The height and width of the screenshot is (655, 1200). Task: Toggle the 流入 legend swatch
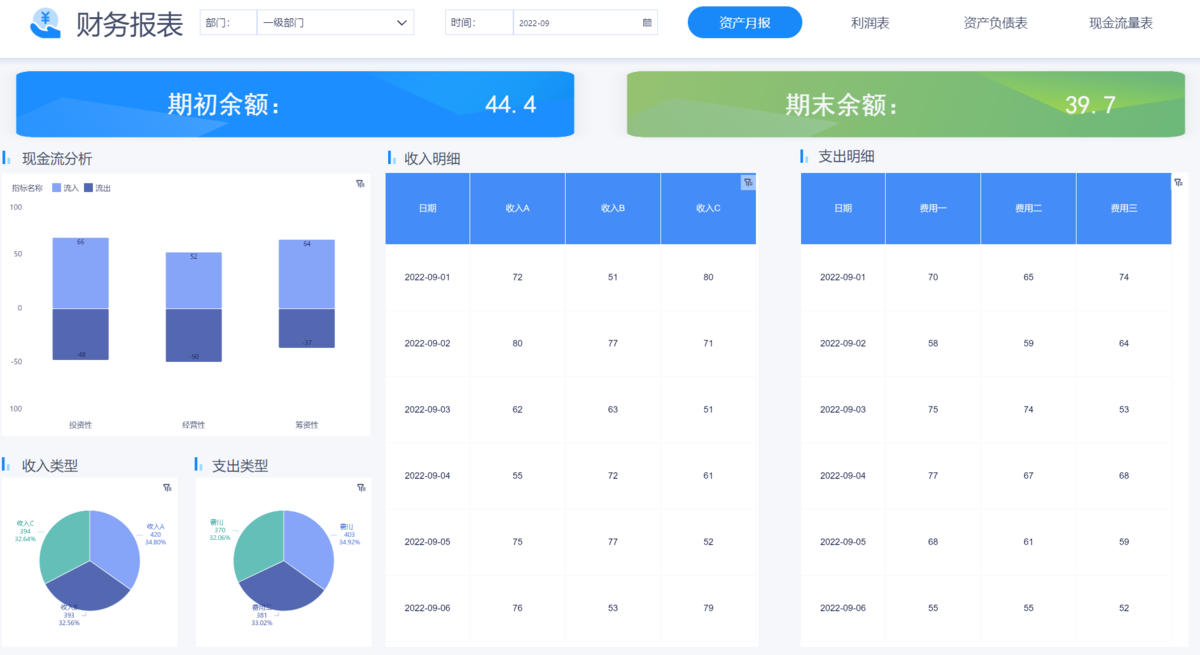57,188
